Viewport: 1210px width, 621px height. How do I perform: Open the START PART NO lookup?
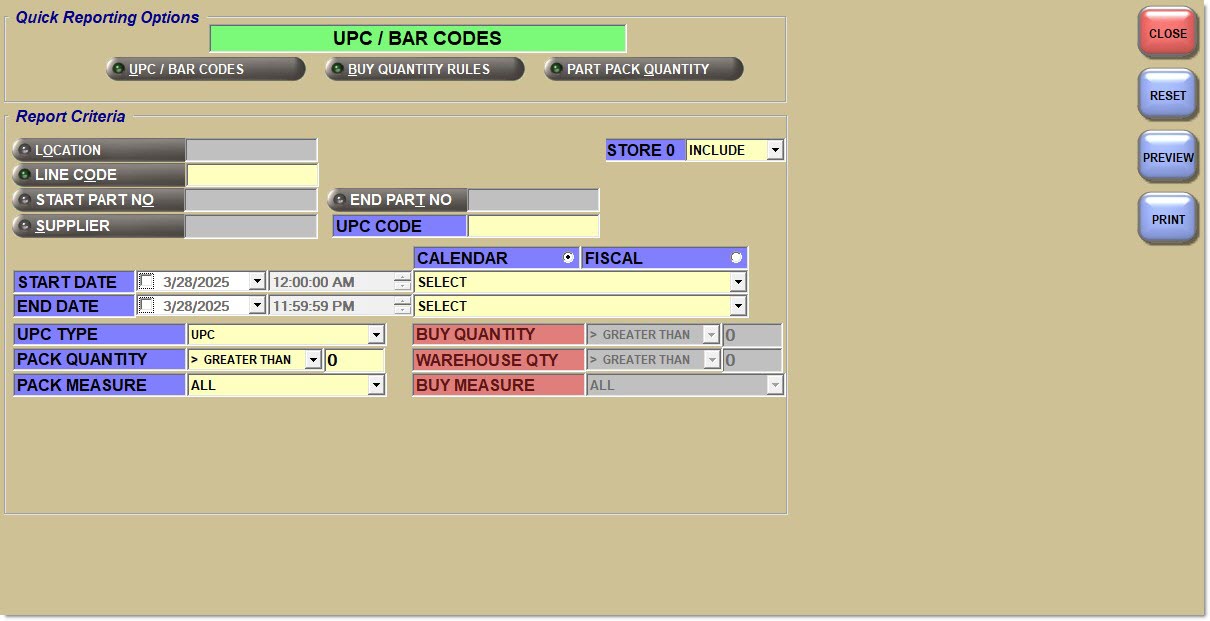coord(98,200)
